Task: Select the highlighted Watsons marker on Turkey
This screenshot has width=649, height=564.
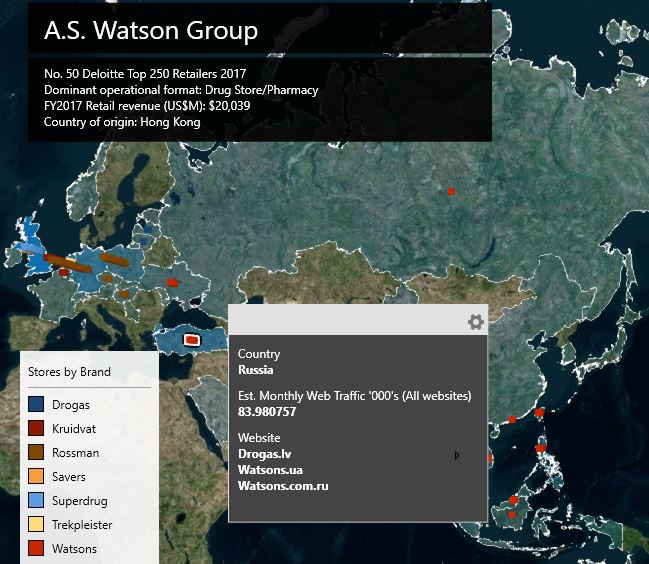Action: point(191,340)
